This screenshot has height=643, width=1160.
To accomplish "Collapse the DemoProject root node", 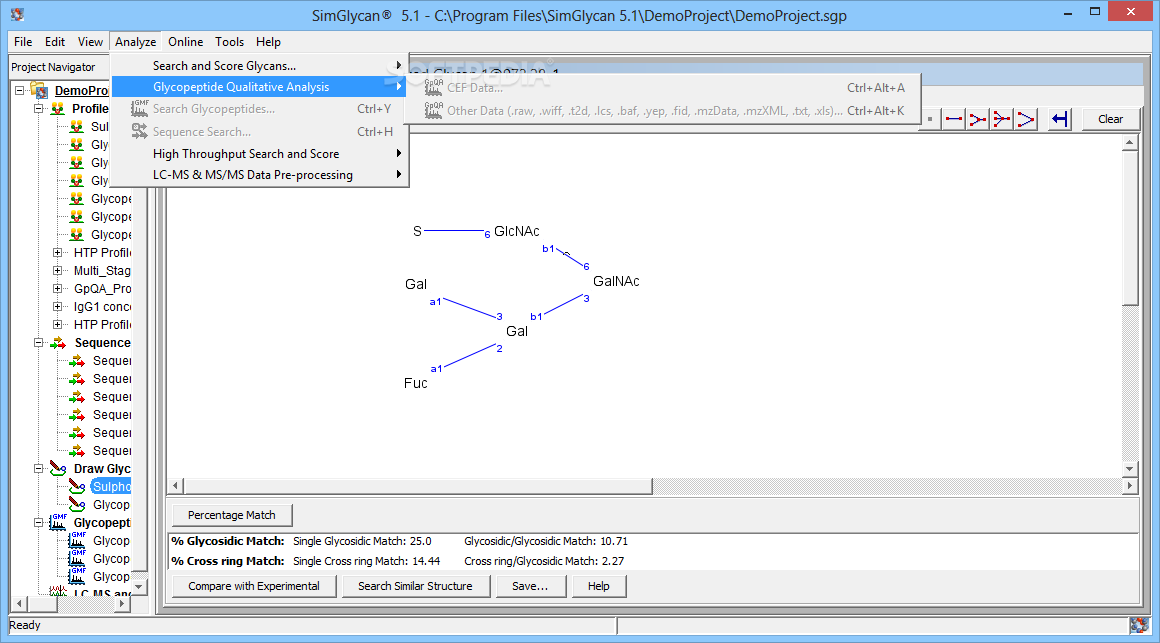I will point(20,90).
